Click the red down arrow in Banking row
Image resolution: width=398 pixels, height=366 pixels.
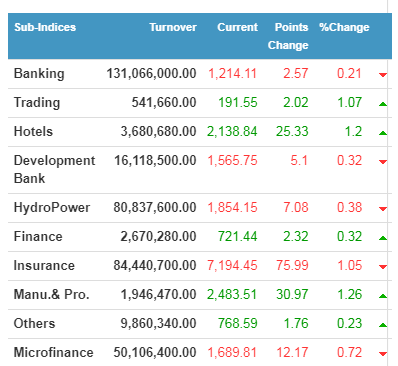pyautogui.click(x=383, y=75)
